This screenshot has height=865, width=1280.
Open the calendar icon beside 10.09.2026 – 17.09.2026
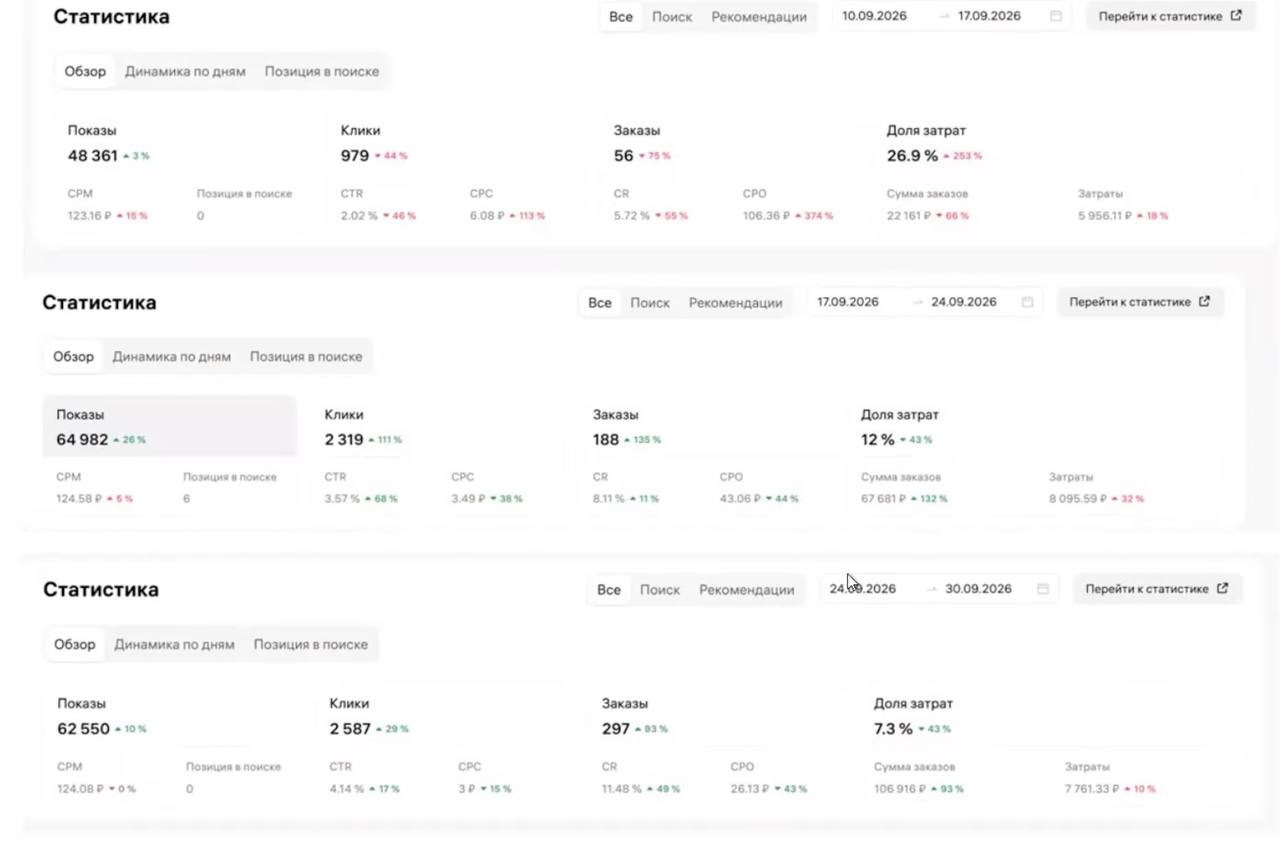pyautogui.click(x=1056, y=16)
